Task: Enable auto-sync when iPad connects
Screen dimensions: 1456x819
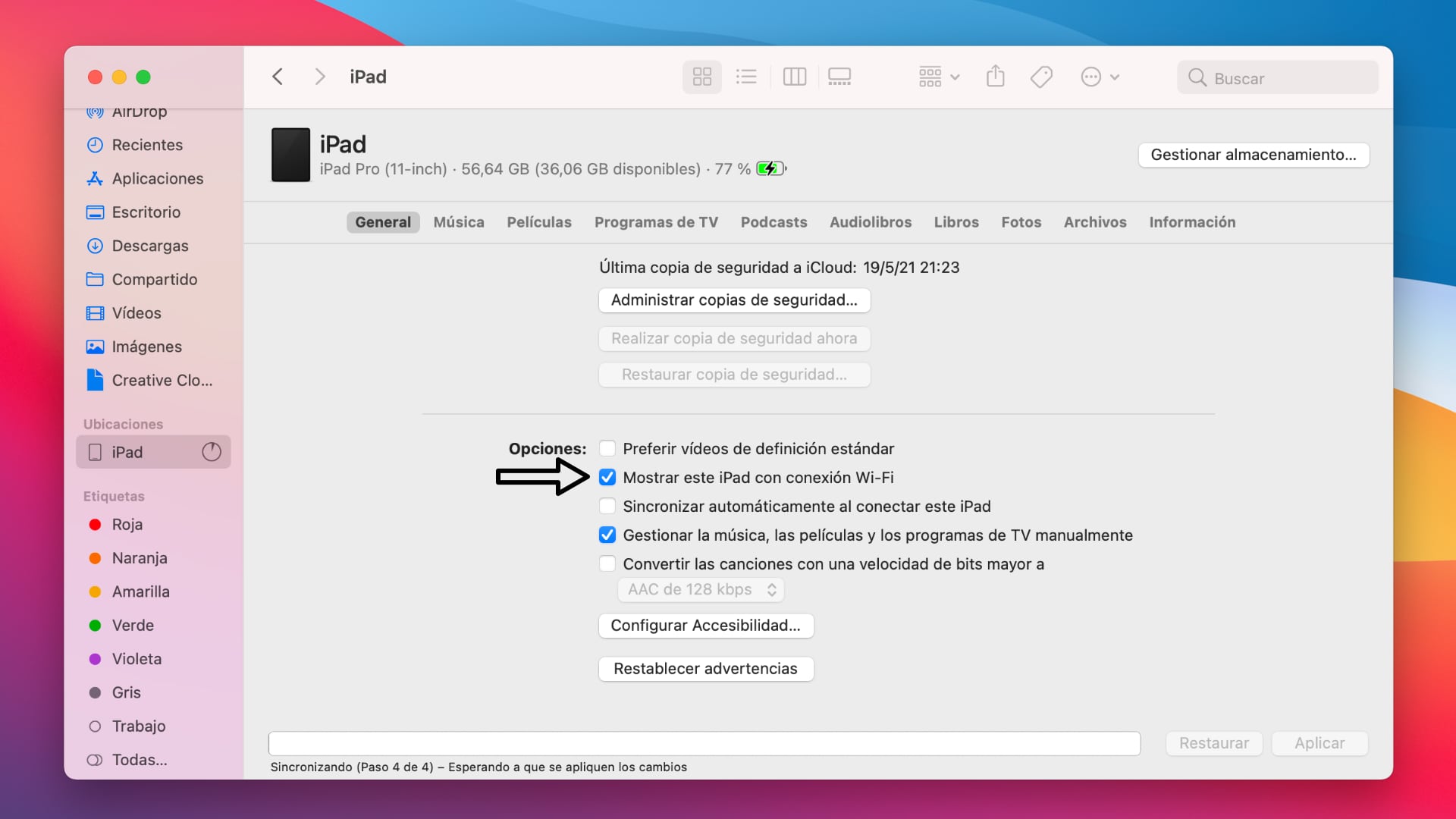Action: click(x=606, y=506)
